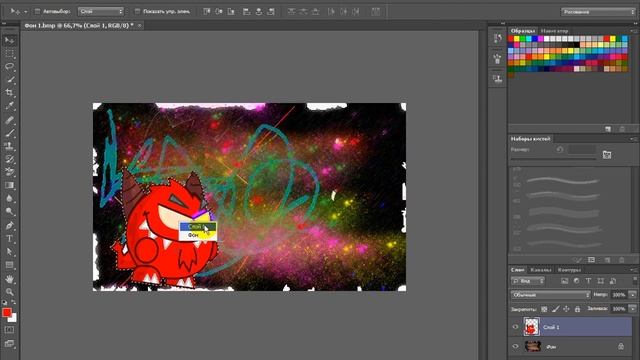This screenshot has height=360, width=640.
Task: Filter layers by adjustment type icon
Action: 576,281
